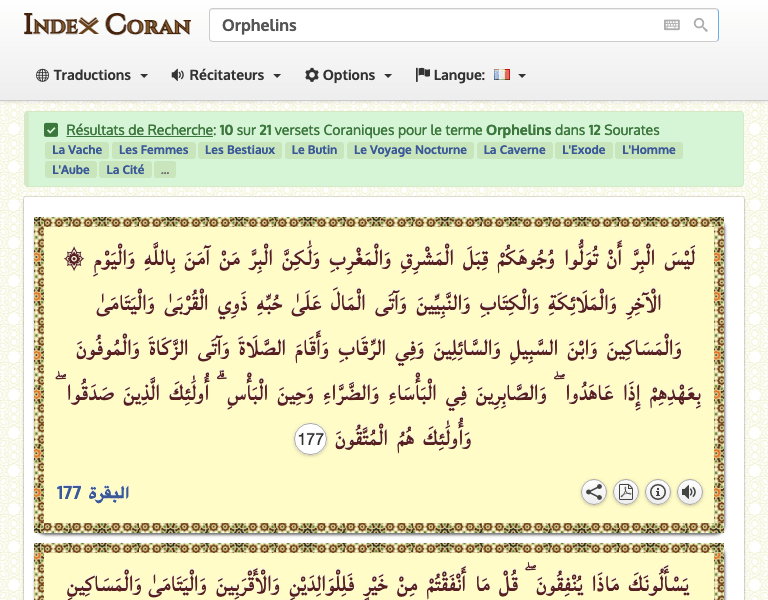
Task: Open the Traductions dropdown menu
Action: point(92,75)
